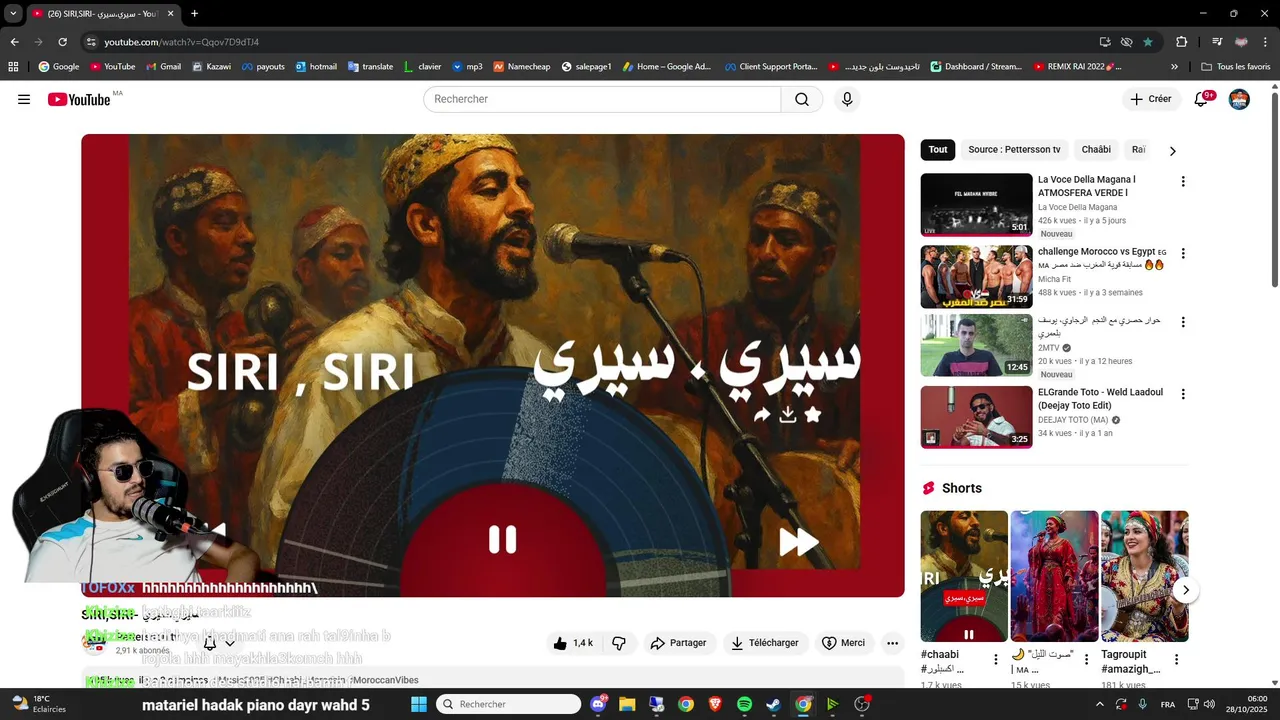Dislike the video with thumbs down

pyautogui.click(x=619, y=643)
